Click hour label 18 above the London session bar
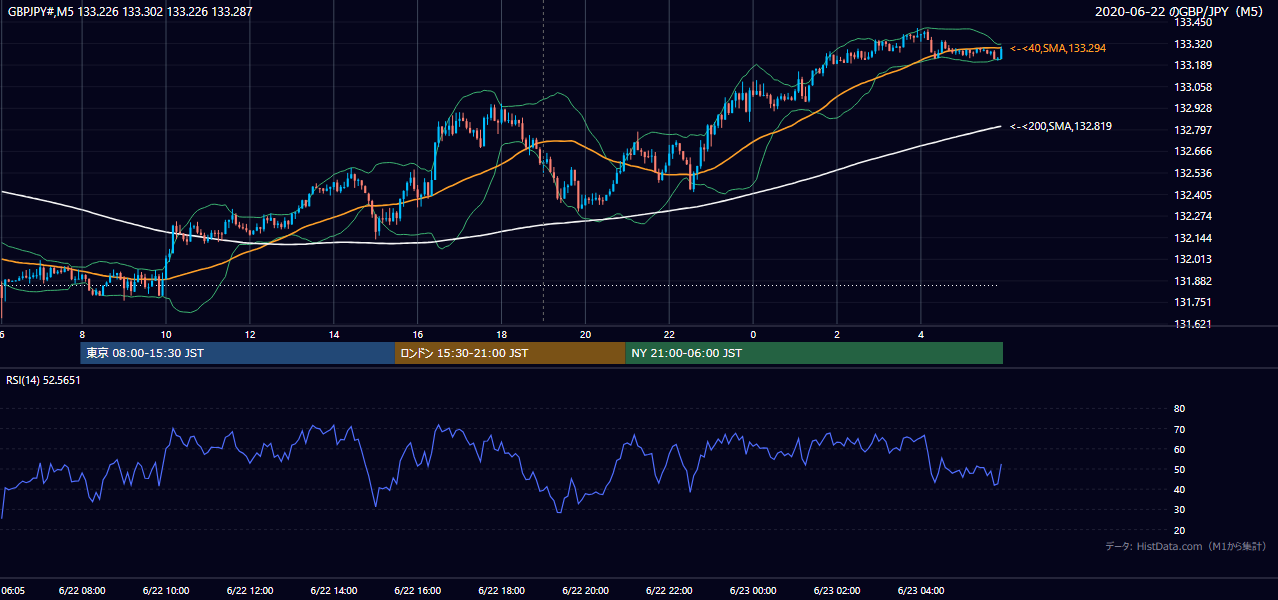The width and height of the screenshot is (1278, 600). click(502, 334)
